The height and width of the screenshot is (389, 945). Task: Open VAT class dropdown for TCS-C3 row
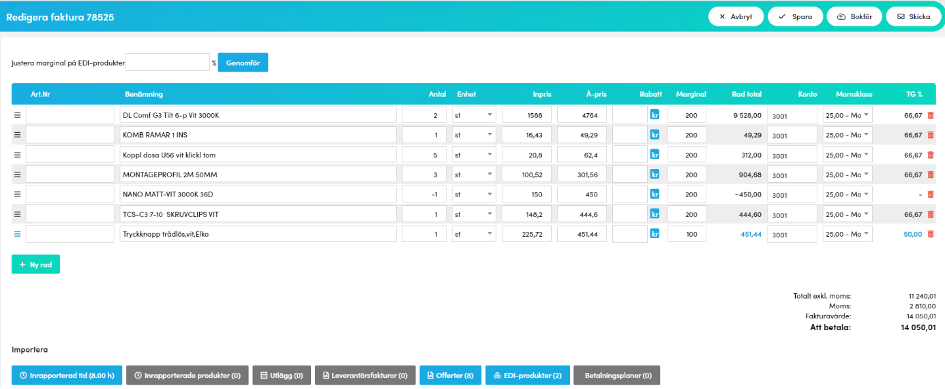(847, 214)
